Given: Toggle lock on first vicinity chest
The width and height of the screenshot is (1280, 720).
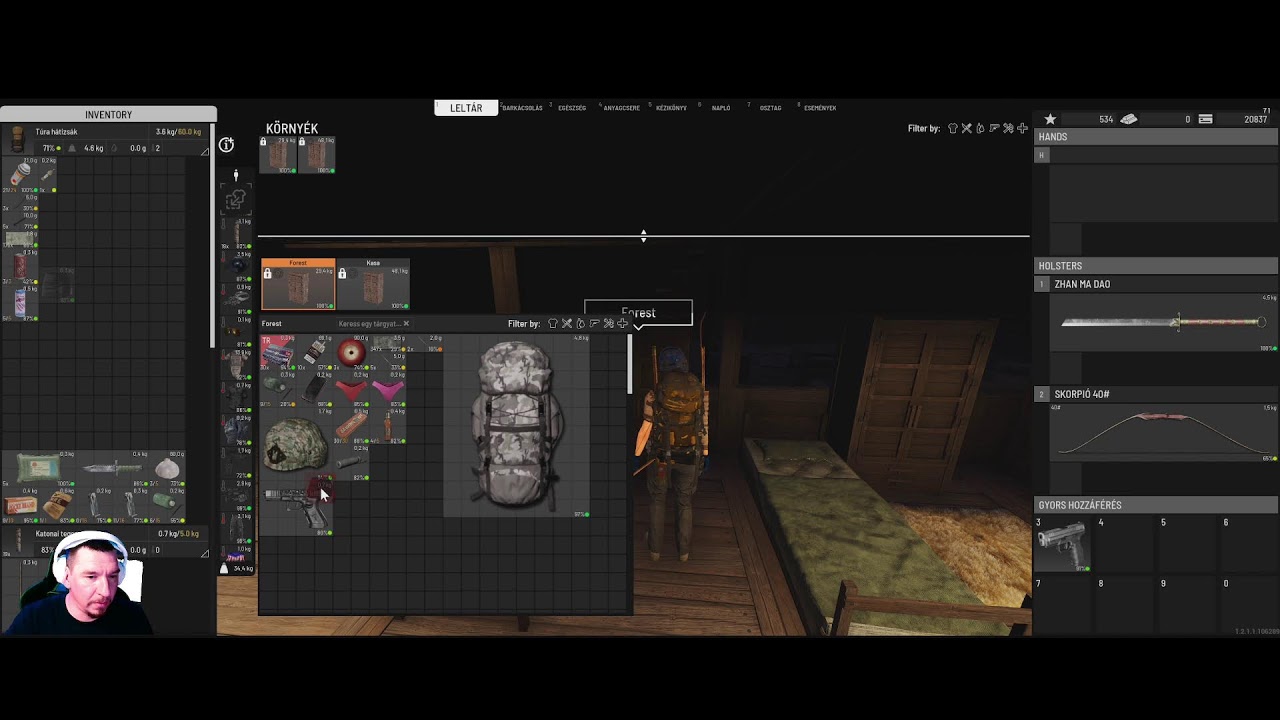Looking at the screenshot, I should pos(264,143).
